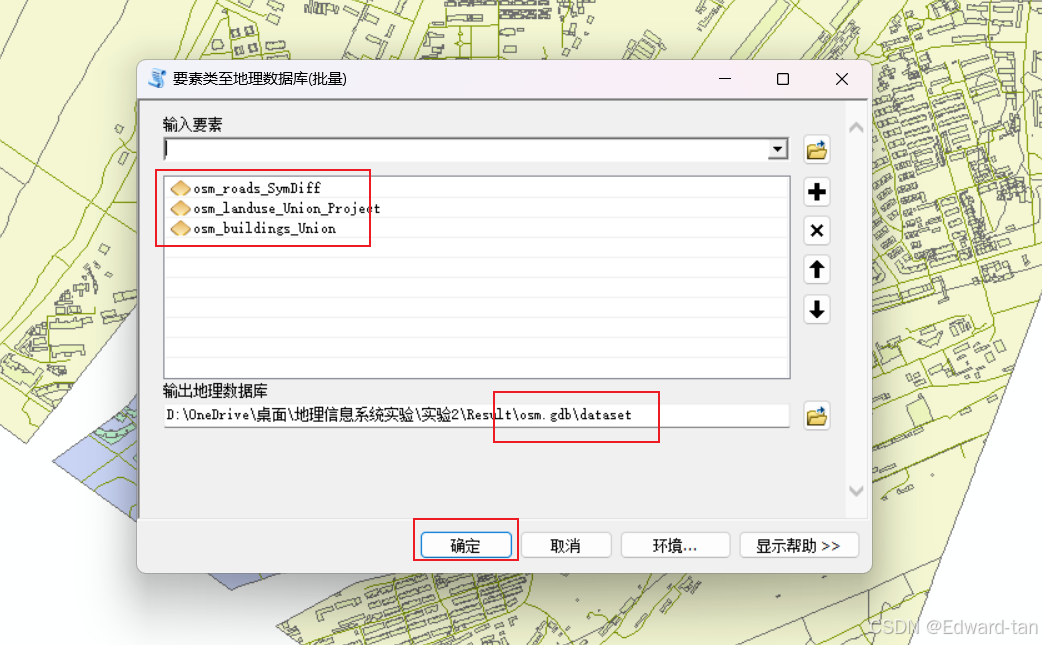Confirm with the 确定 button
Viewport: 1042px width, 645px height.
(x=466, y=545)
